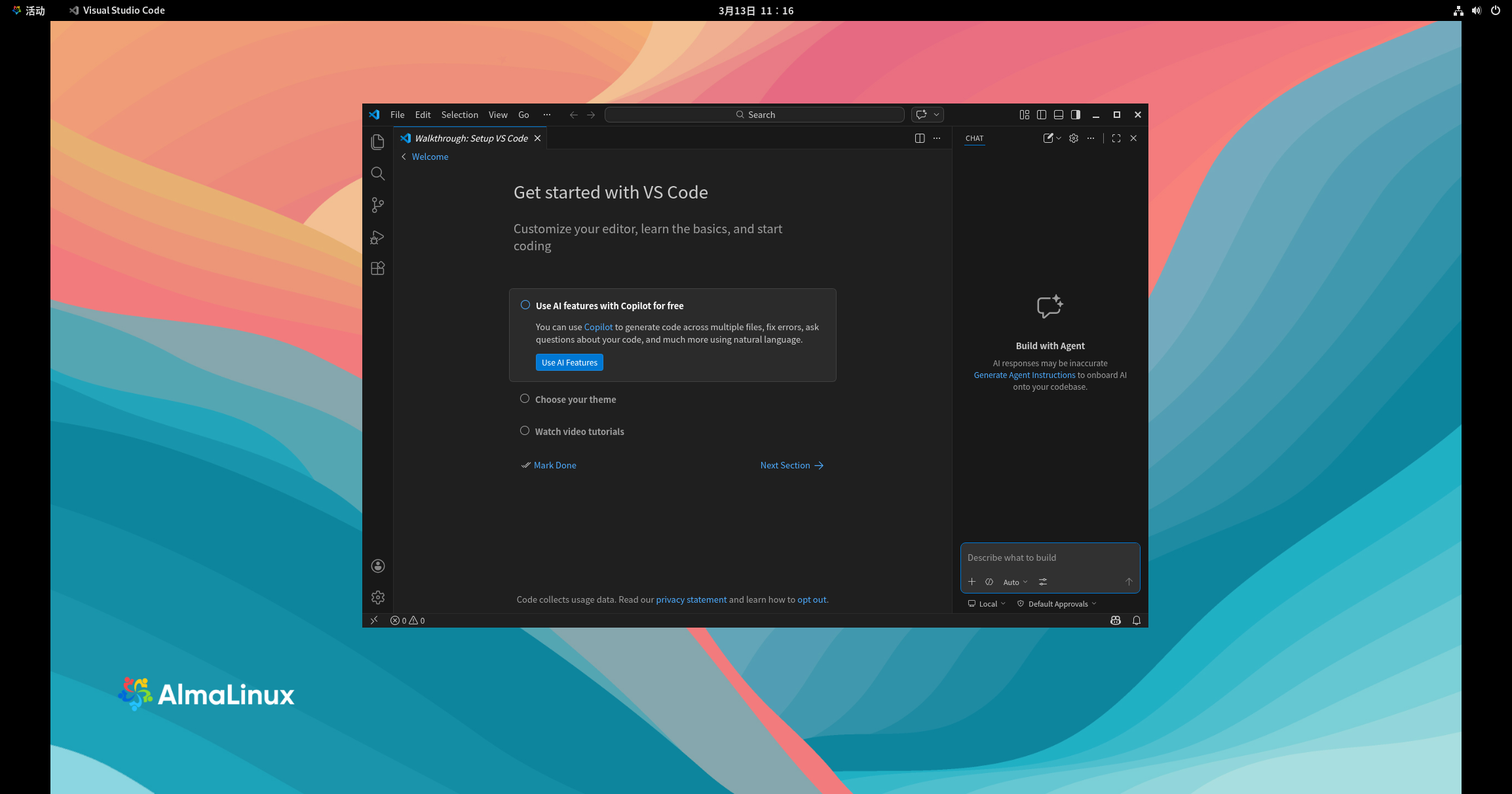Open the Source Control view
The width and height of the screenshot is (1512, 794).
click(x=377, y=205)
